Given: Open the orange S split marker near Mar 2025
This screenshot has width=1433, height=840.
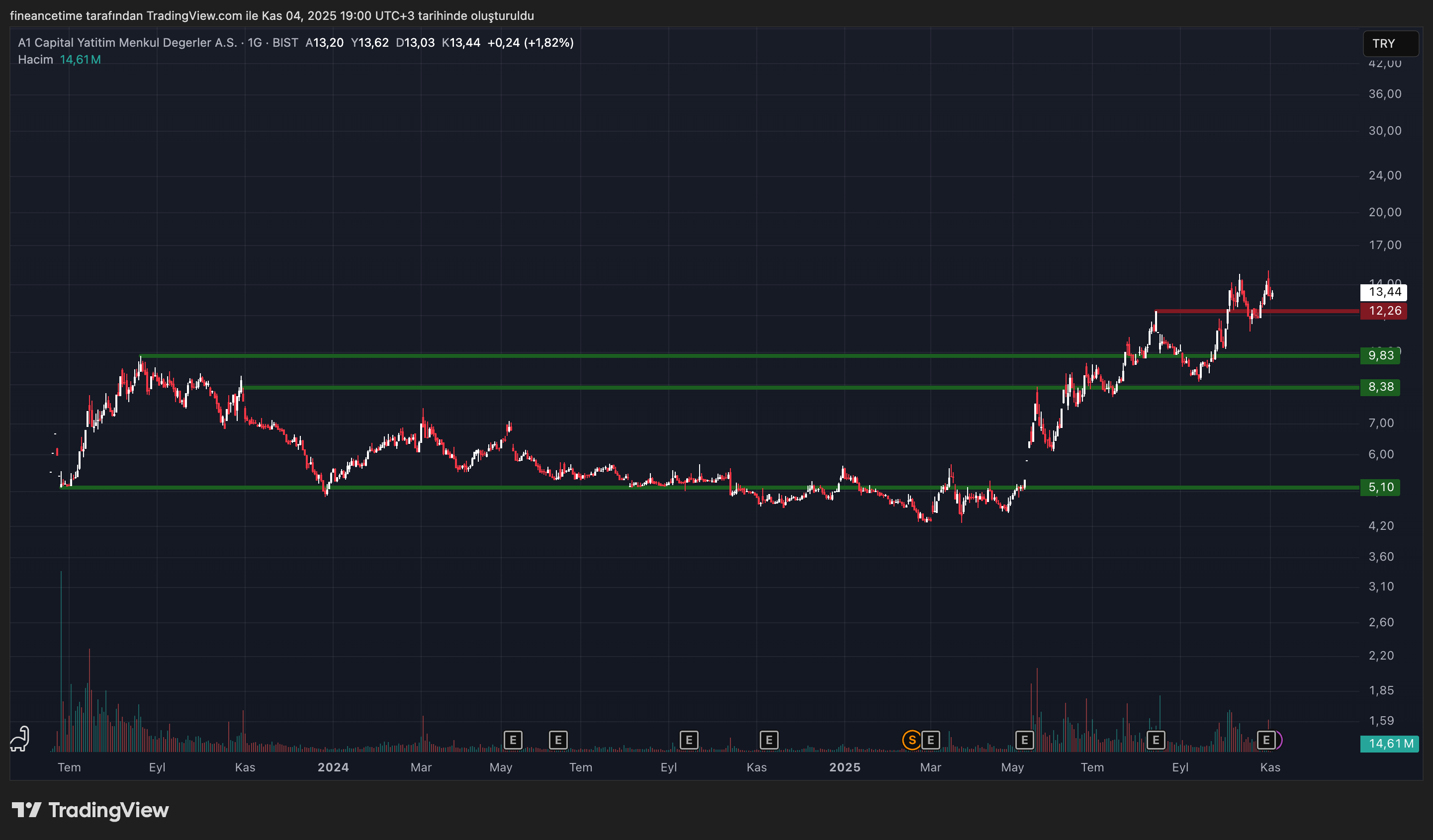Looking at the screenshot, I should (912, 740).
